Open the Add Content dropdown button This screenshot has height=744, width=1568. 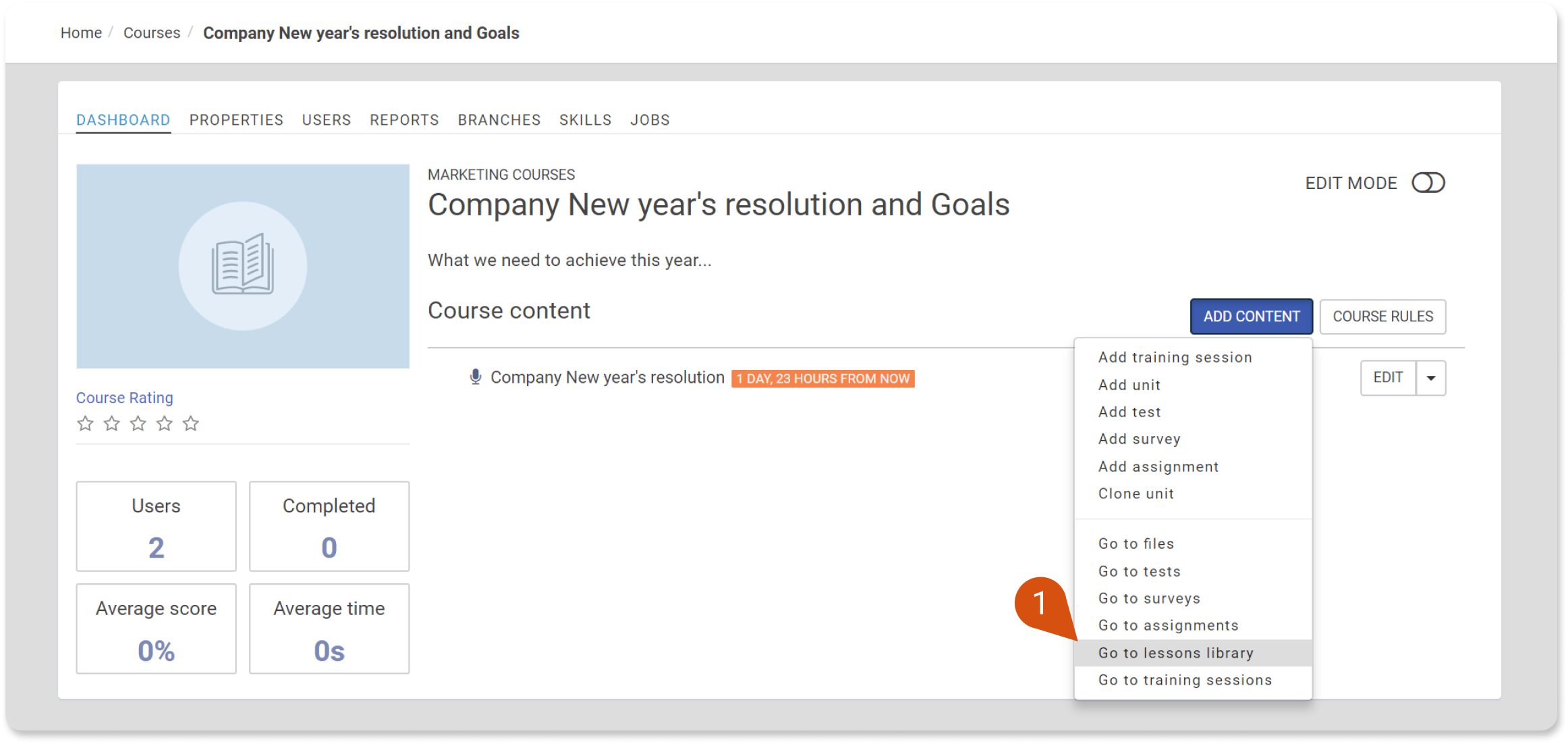pos(1252,317)
